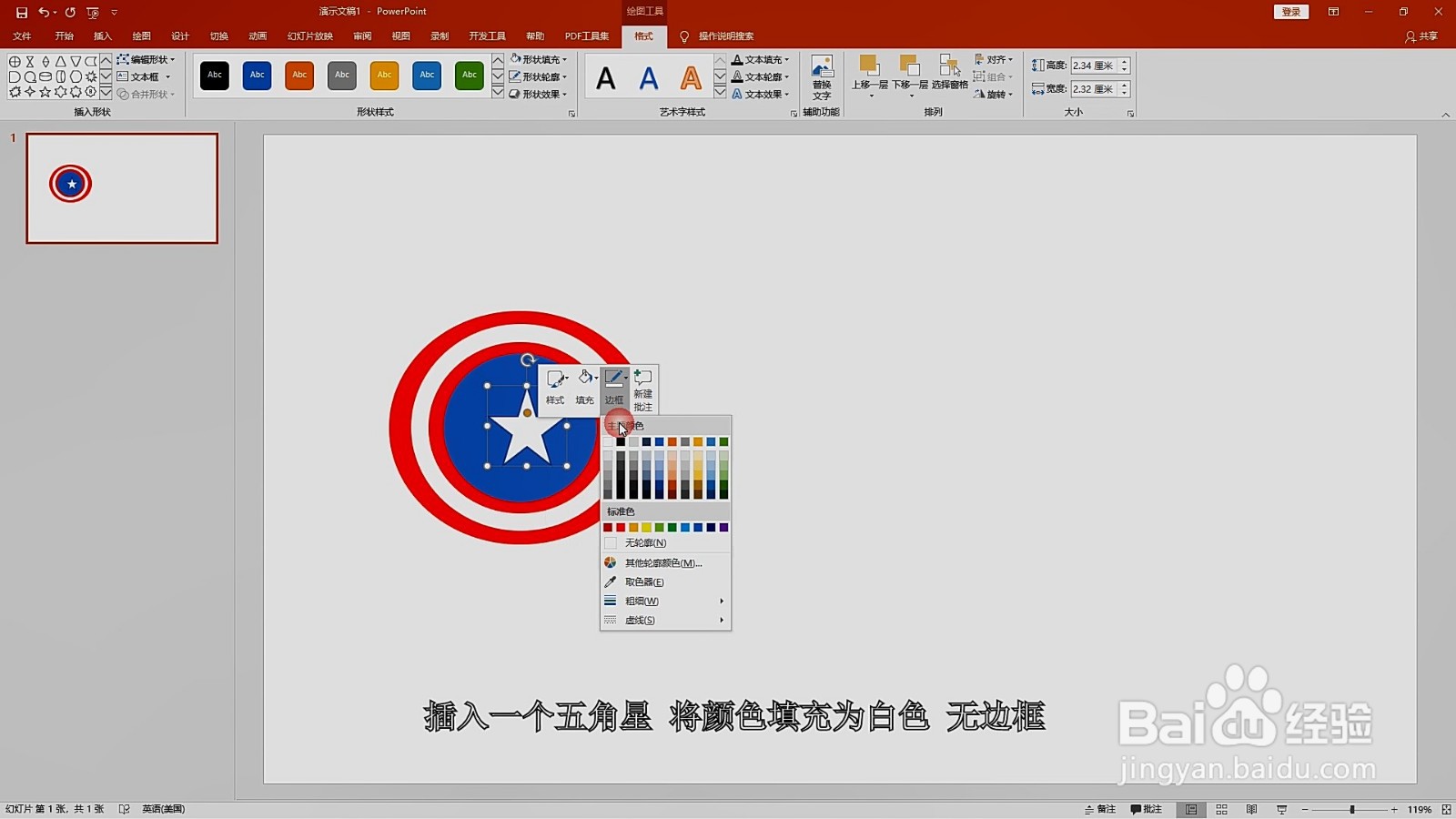Open the 文本填充 (Text Fill) dropdown
Viewport: 1456px width, 819px height.
(761, 59)
